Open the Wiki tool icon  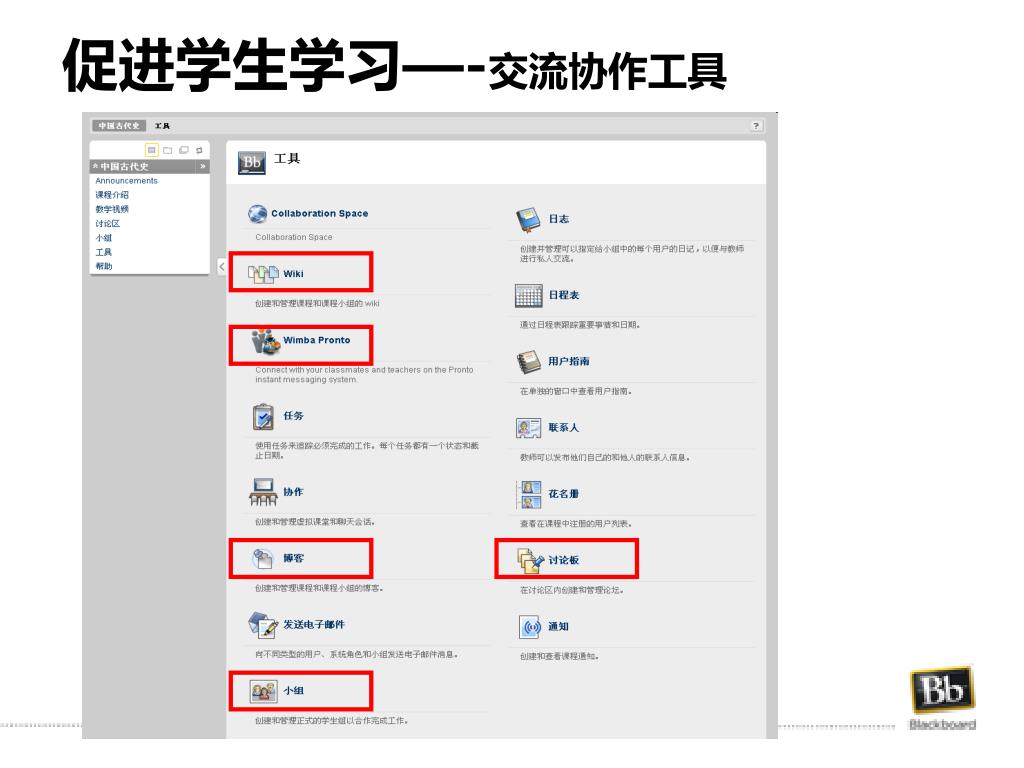(263, 274)
